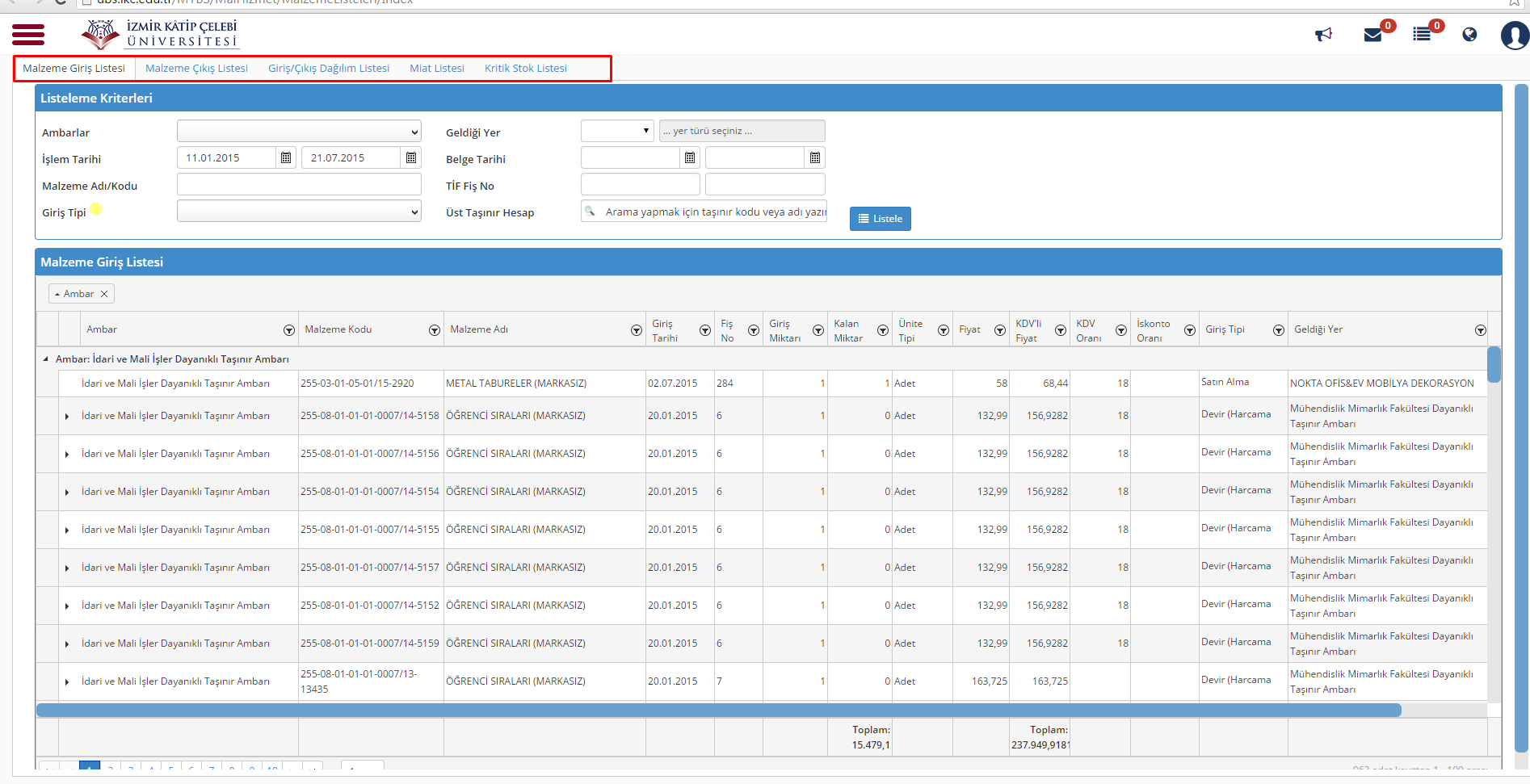Expand row with code 14-5157
This screenshot has height=784, width=1530.
point(67,568)
